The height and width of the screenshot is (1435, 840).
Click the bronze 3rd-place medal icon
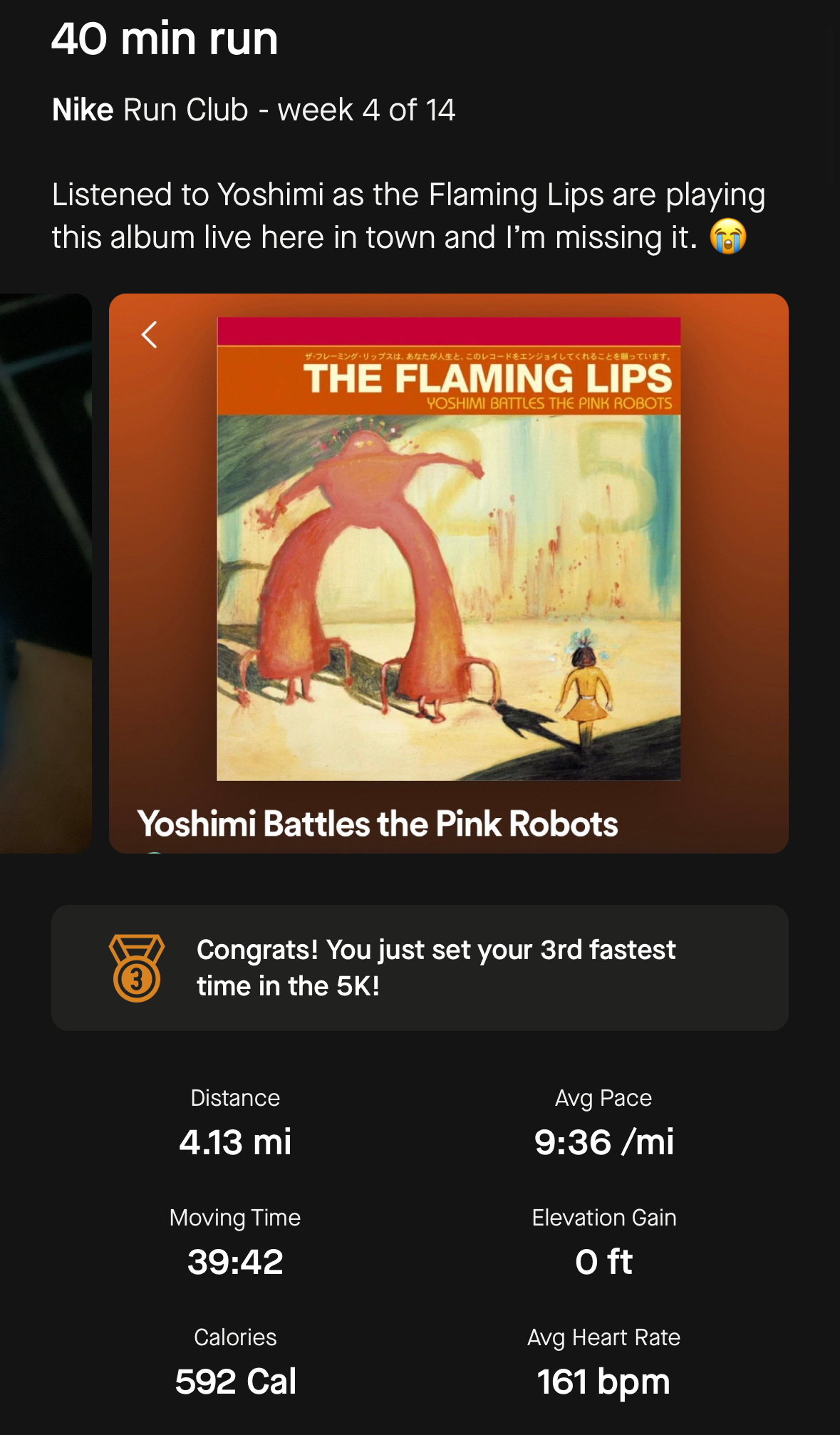(x=136, y=968)
